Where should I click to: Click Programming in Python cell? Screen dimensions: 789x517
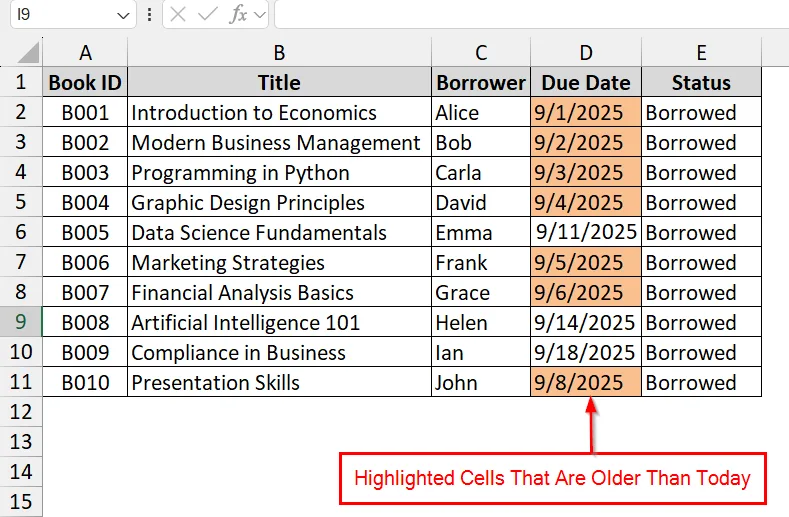279,172
